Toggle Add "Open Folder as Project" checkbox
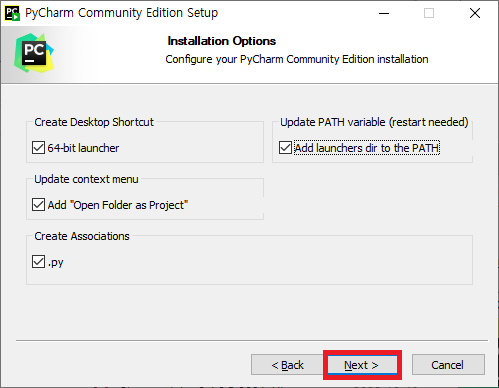This screenshot has width=499, height=388. point(38,205)
